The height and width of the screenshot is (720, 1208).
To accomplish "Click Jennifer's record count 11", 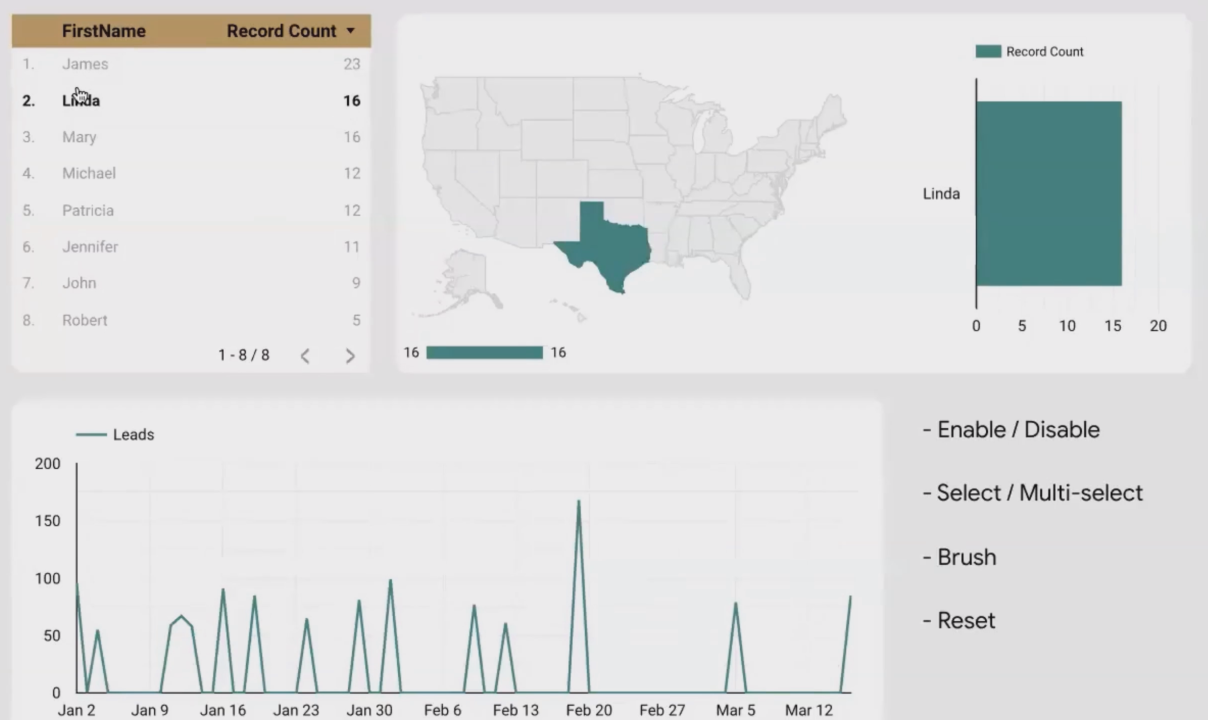I will (x=352, y=246).
